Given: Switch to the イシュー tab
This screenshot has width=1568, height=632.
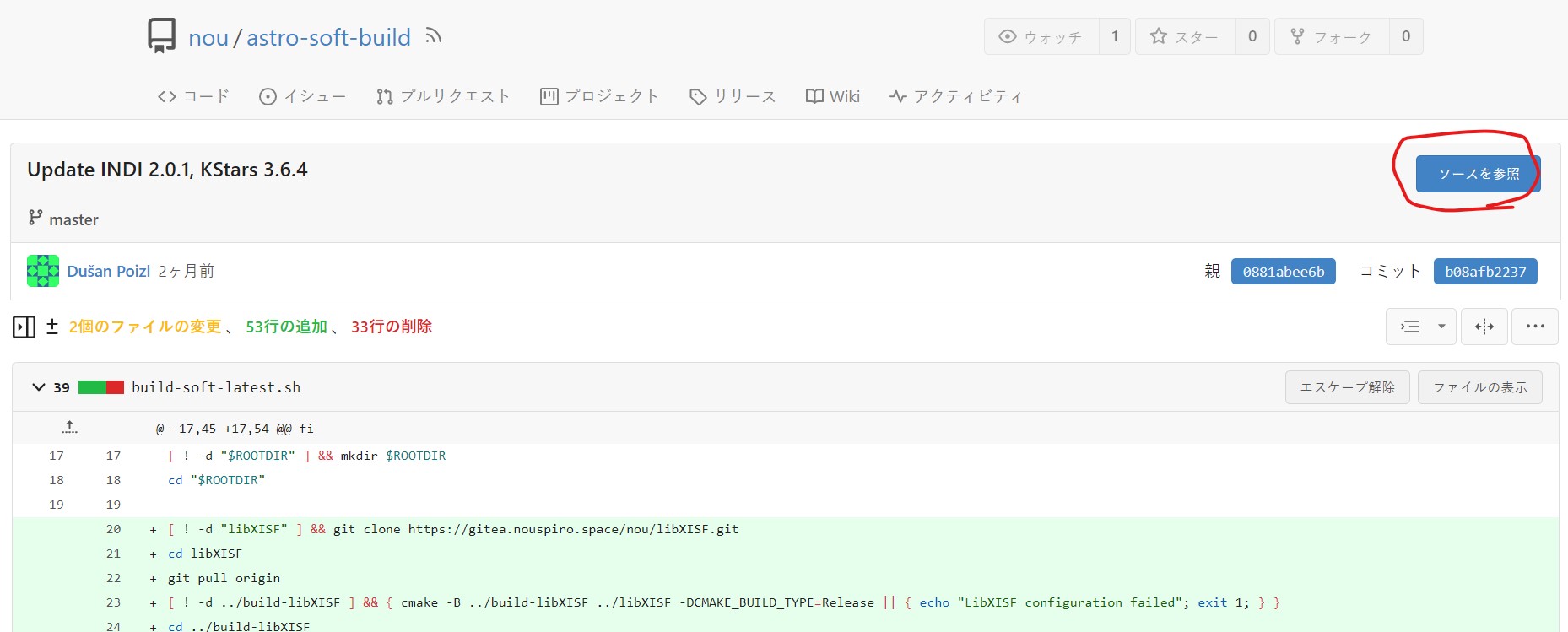Looking at the screenshot, I should [302, 96].
